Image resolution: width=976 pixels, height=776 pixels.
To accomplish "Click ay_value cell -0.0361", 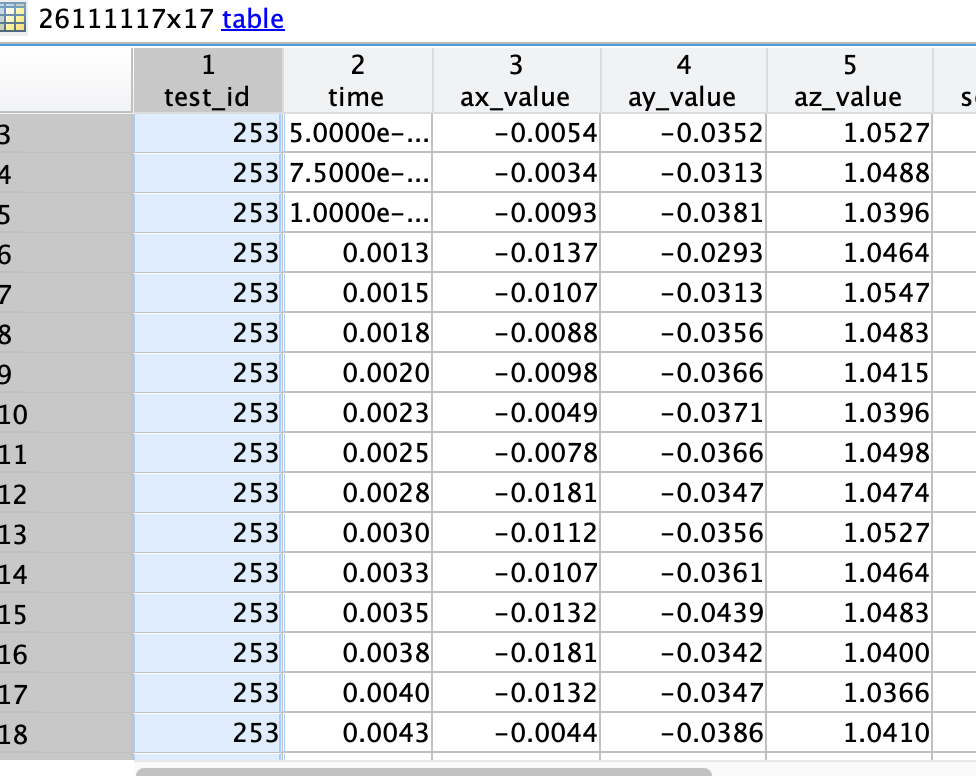I will 683,573.
